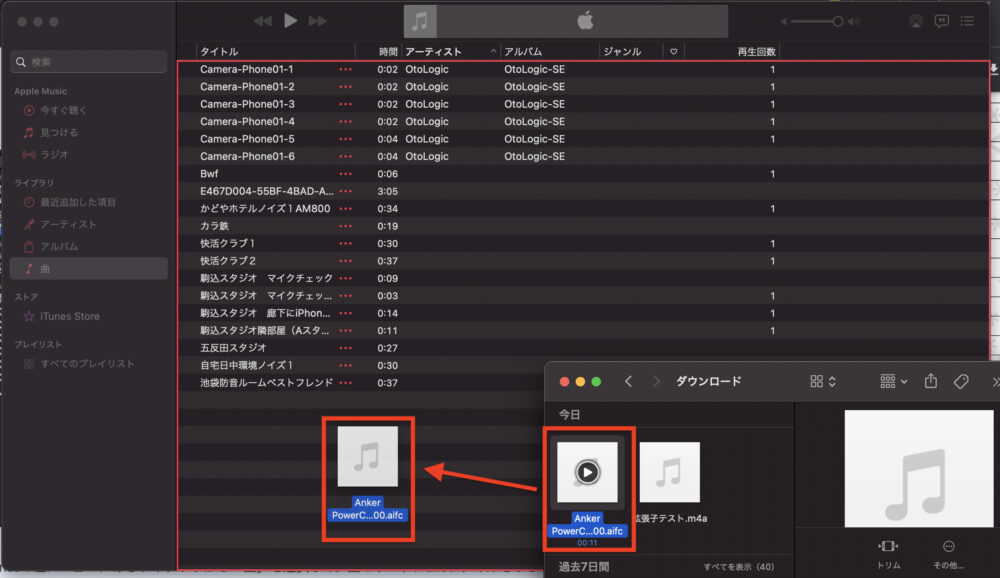Screen dimensions: 1000x578
Task: Show lyrics with the speech bubble icon
Action: pos(941,21)
